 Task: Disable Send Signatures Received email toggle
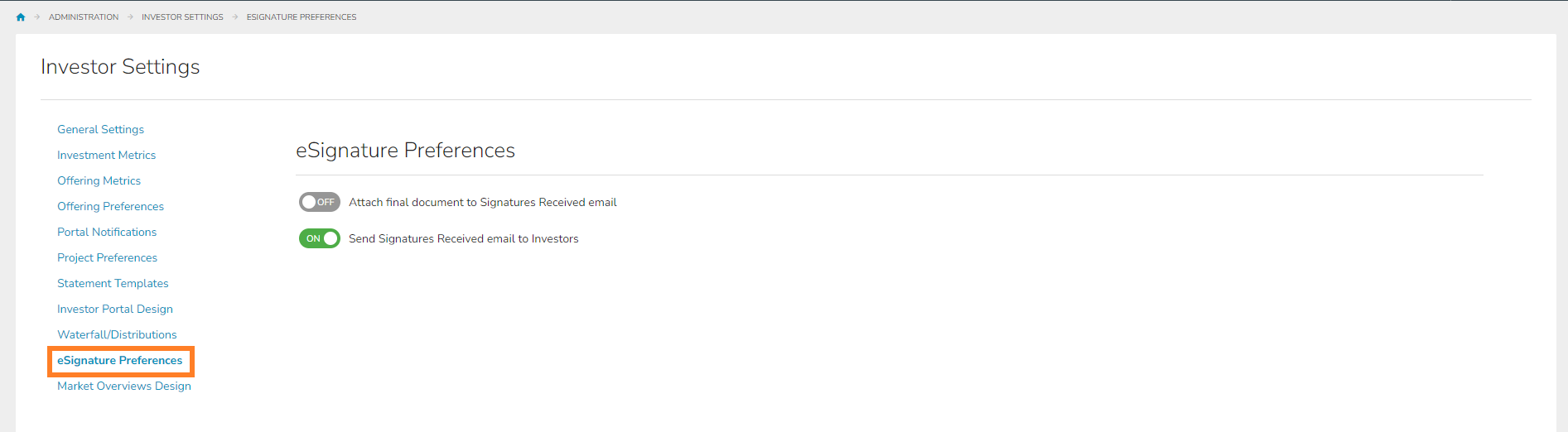[319, 238]
